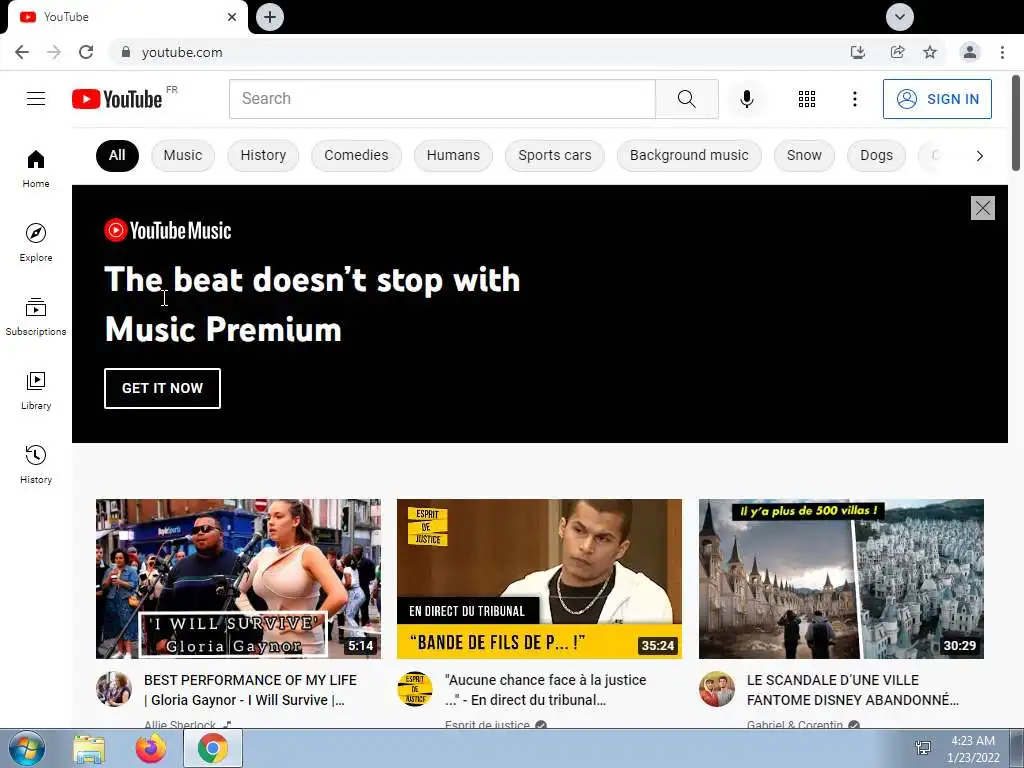Screen dimensions: 1024x768
Task: Open a new browser tab
Action: tap(270, 17)
